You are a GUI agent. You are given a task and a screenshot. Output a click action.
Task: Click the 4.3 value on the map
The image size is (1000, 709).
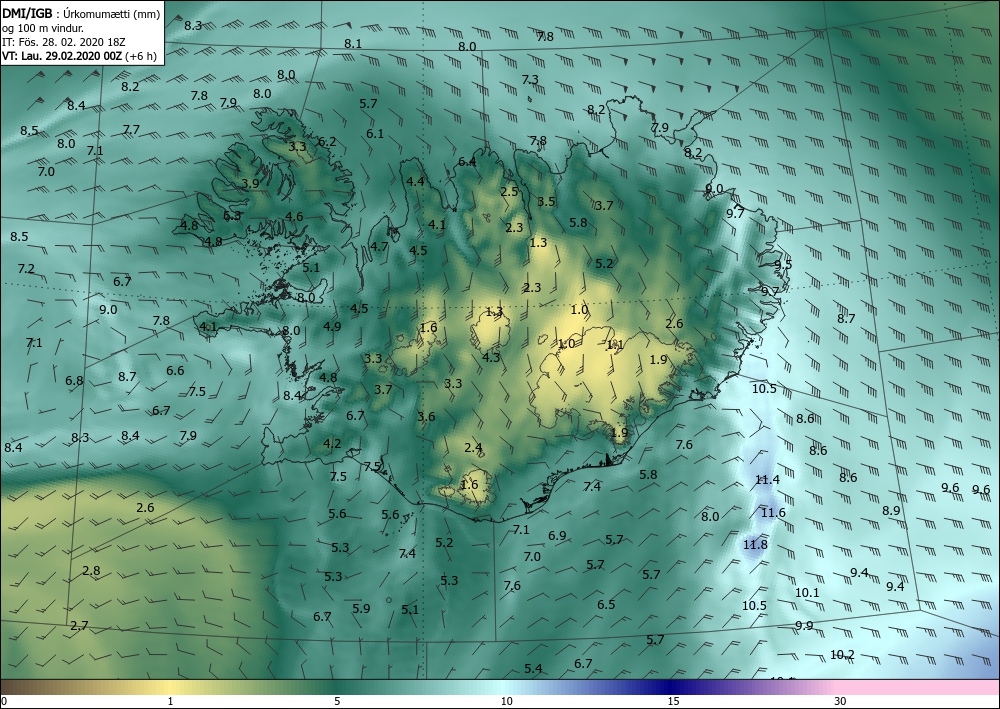coord(491,358)
